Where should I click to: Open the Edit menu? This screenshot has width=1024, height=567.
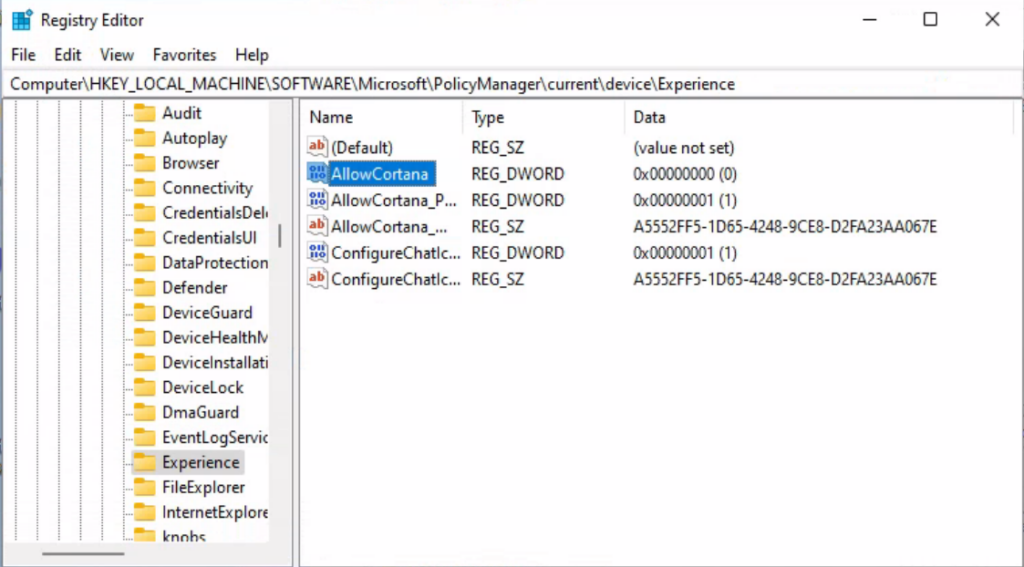coord(67,55)
